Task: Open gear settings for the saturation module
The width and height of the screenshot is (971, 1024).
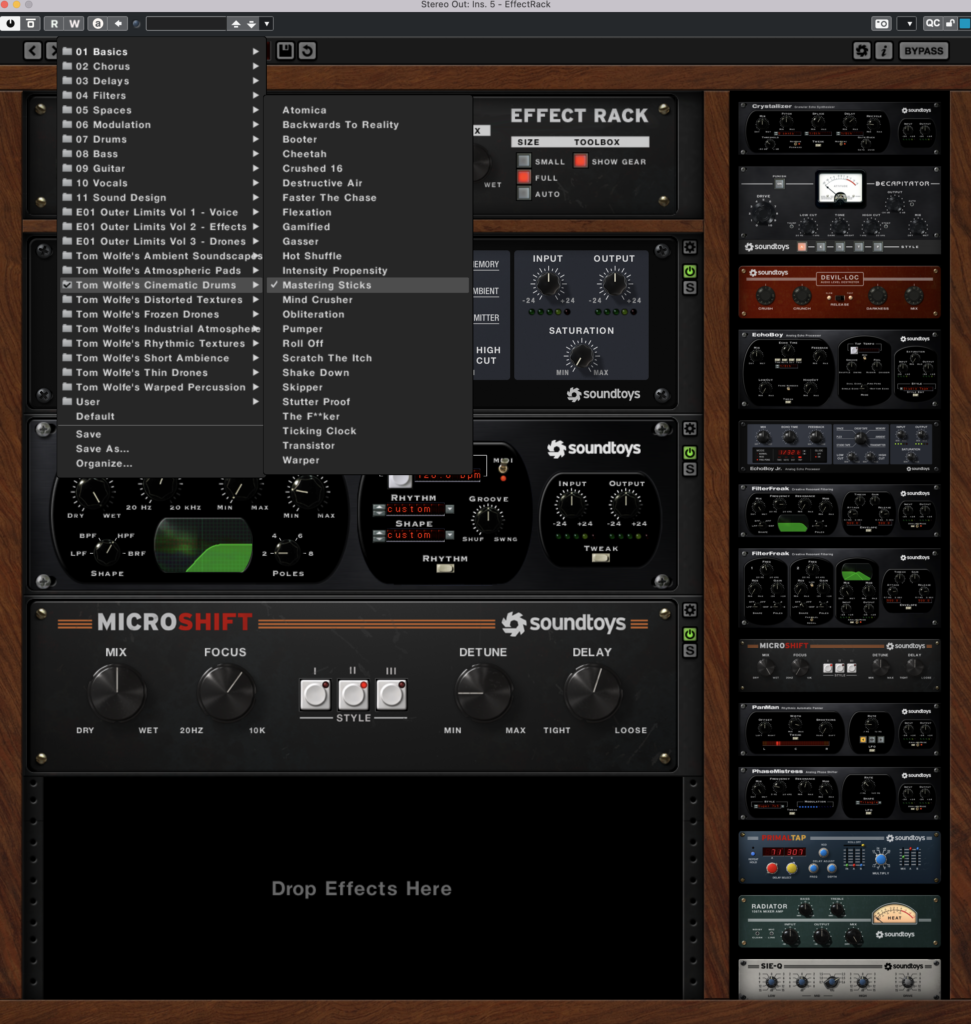Action: [x=690, y=248]
